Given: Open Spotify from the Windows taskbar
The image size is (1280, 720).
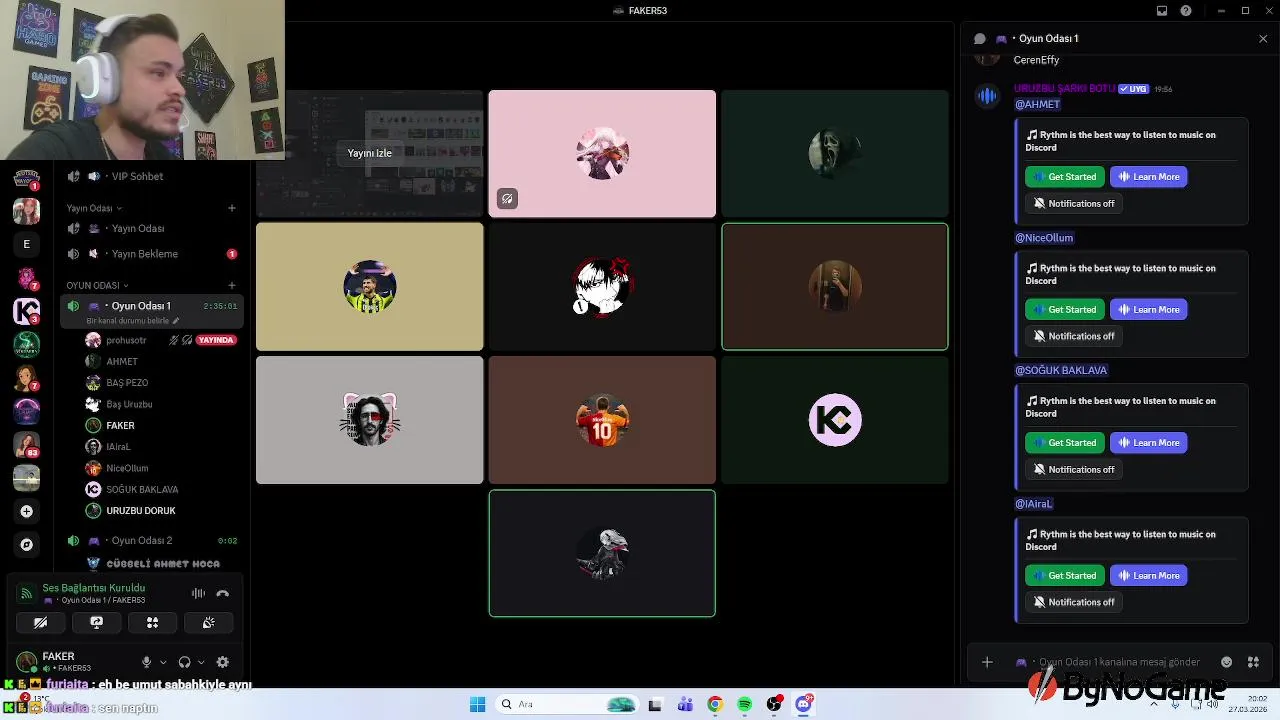Looking at the screenshot, I should tap(745, 705).
